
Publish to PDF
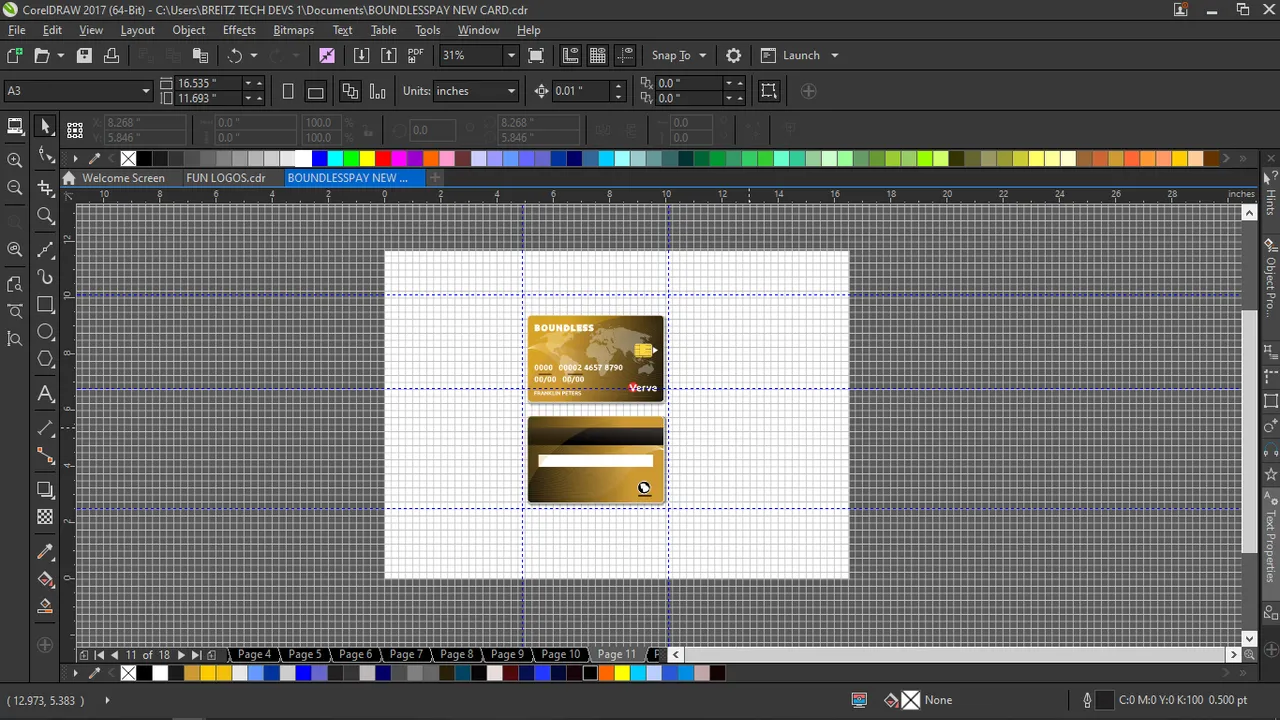(x=416, y=55)
